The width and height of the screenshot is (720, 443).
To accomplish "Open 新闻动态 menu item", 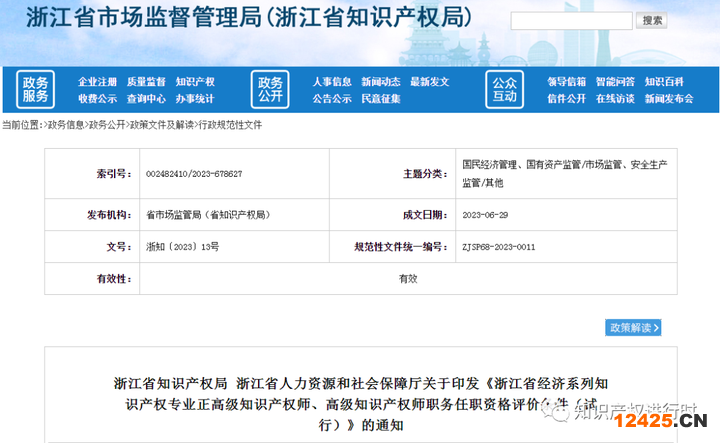I will (380, 82).
